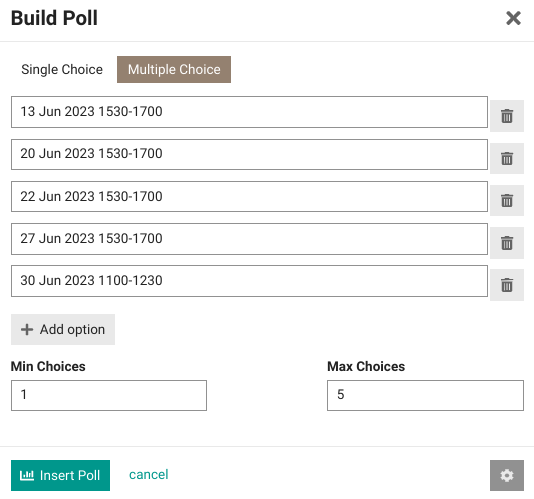Edit the 22 Jun 2023 1530-1700 option text

tap(249, 197)
